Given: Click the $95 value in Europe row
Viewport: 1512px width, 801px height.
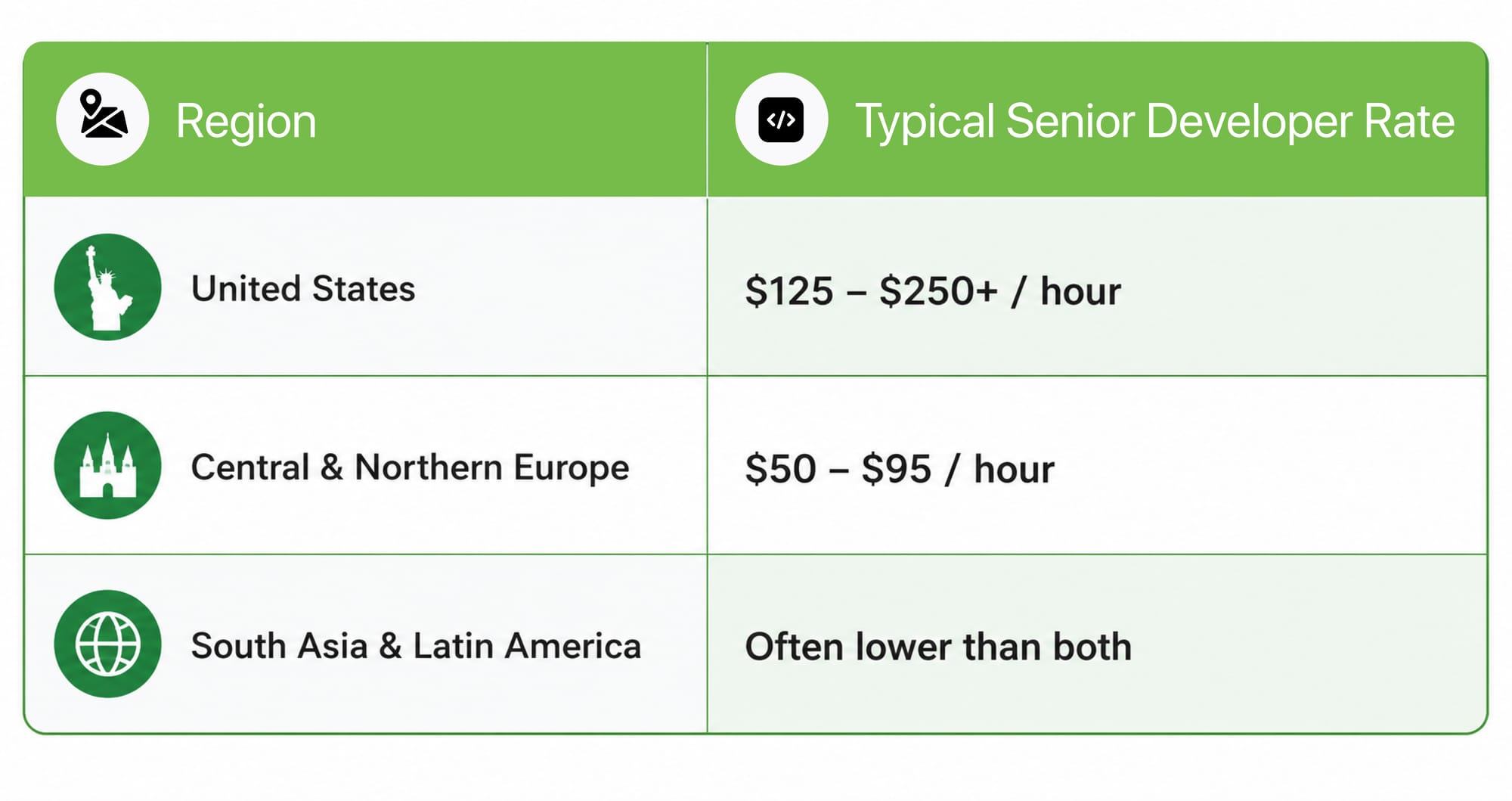Looking at the screenshot, I should click(897, 469).
